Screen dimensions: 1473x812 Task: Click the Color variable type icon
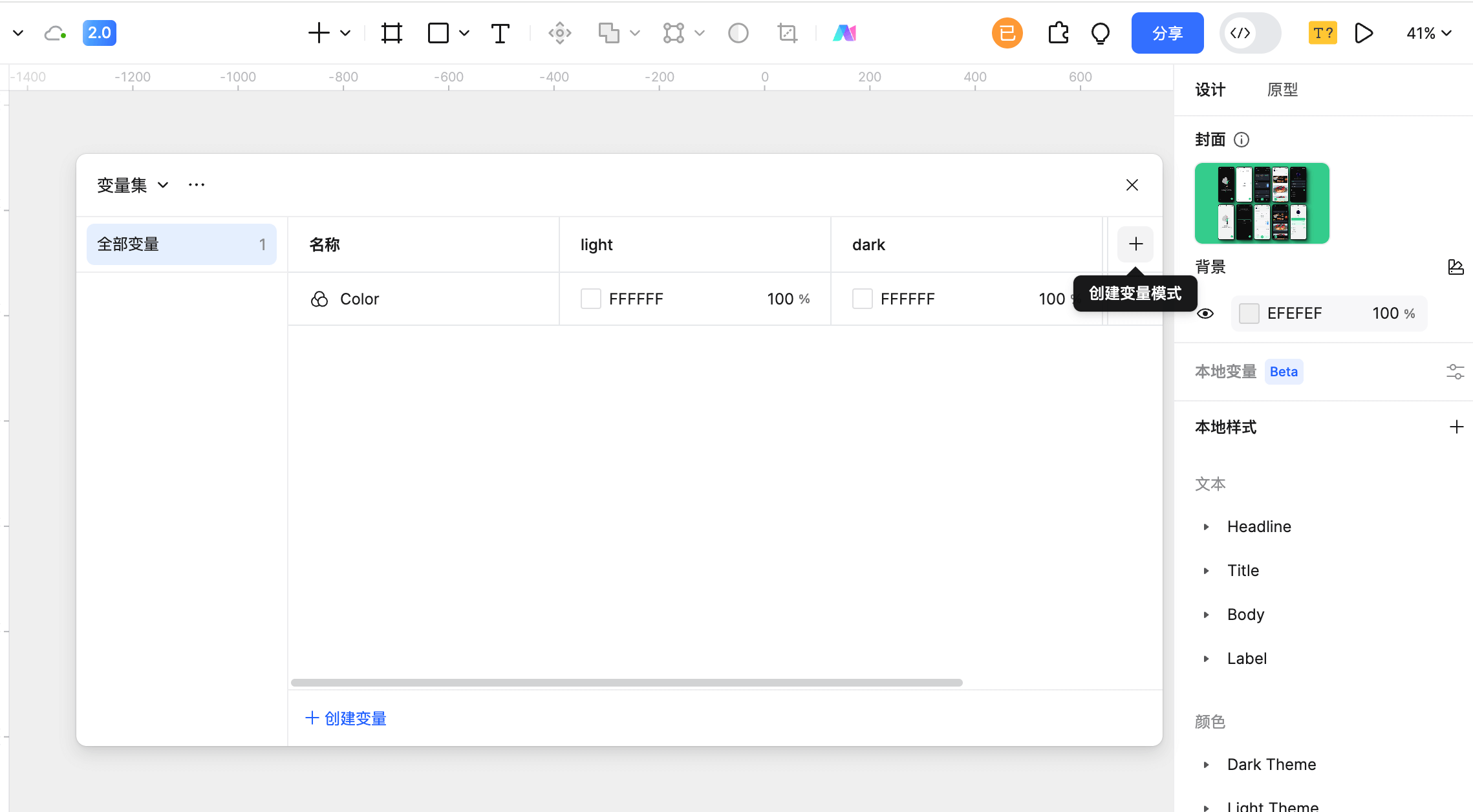[319, 299]
